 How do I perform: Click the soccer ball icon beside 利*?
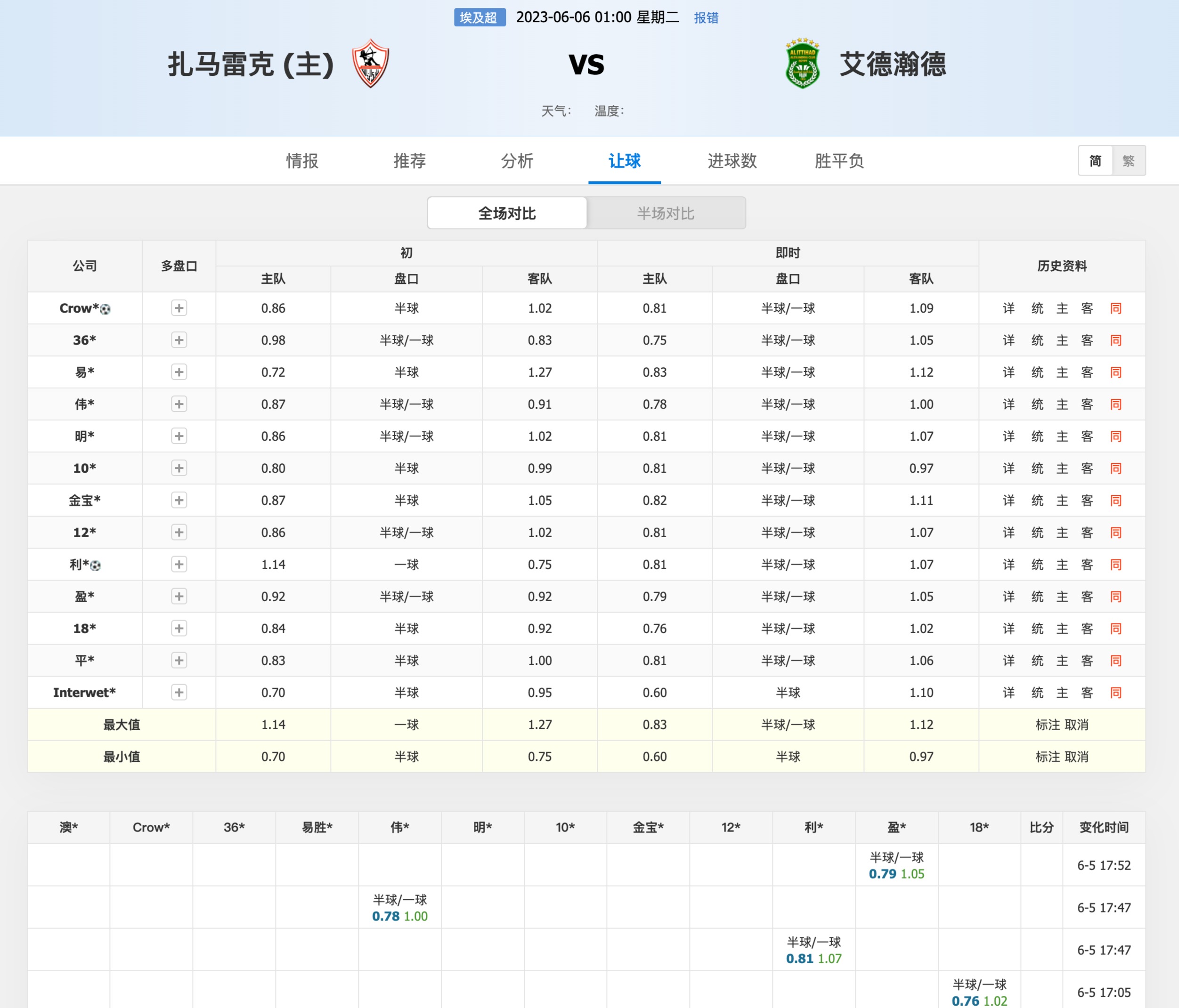96,565
